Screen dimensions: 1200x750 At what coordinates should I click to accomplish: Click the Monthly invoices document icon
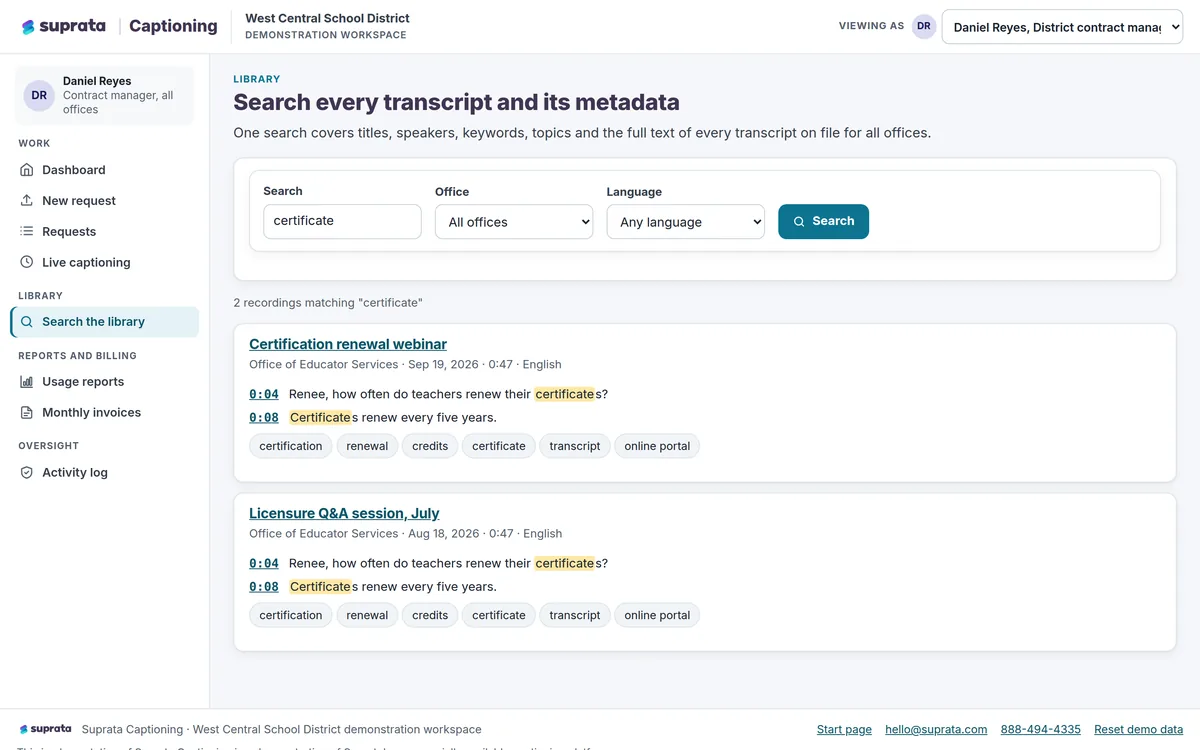tap(27, 413)
